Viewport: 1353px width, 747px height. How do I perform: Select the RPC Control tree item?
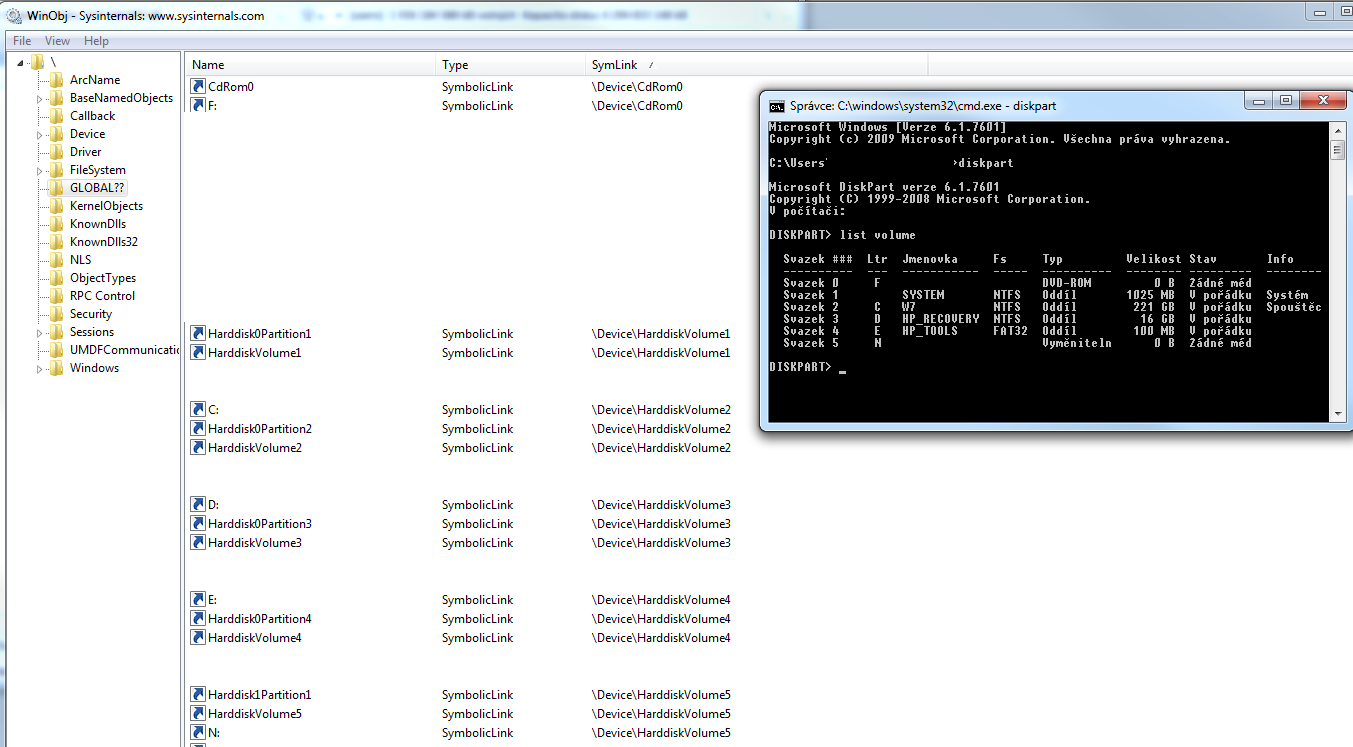102,296
